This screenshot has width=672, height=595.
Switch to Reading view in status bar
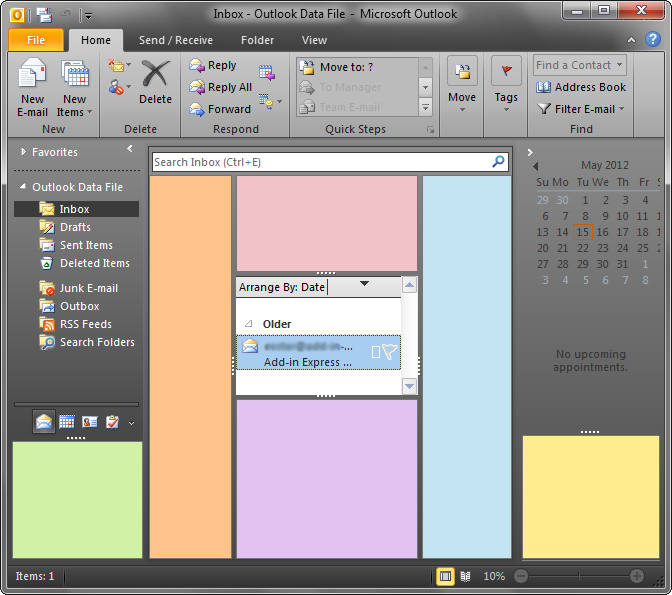coord(465,576)
